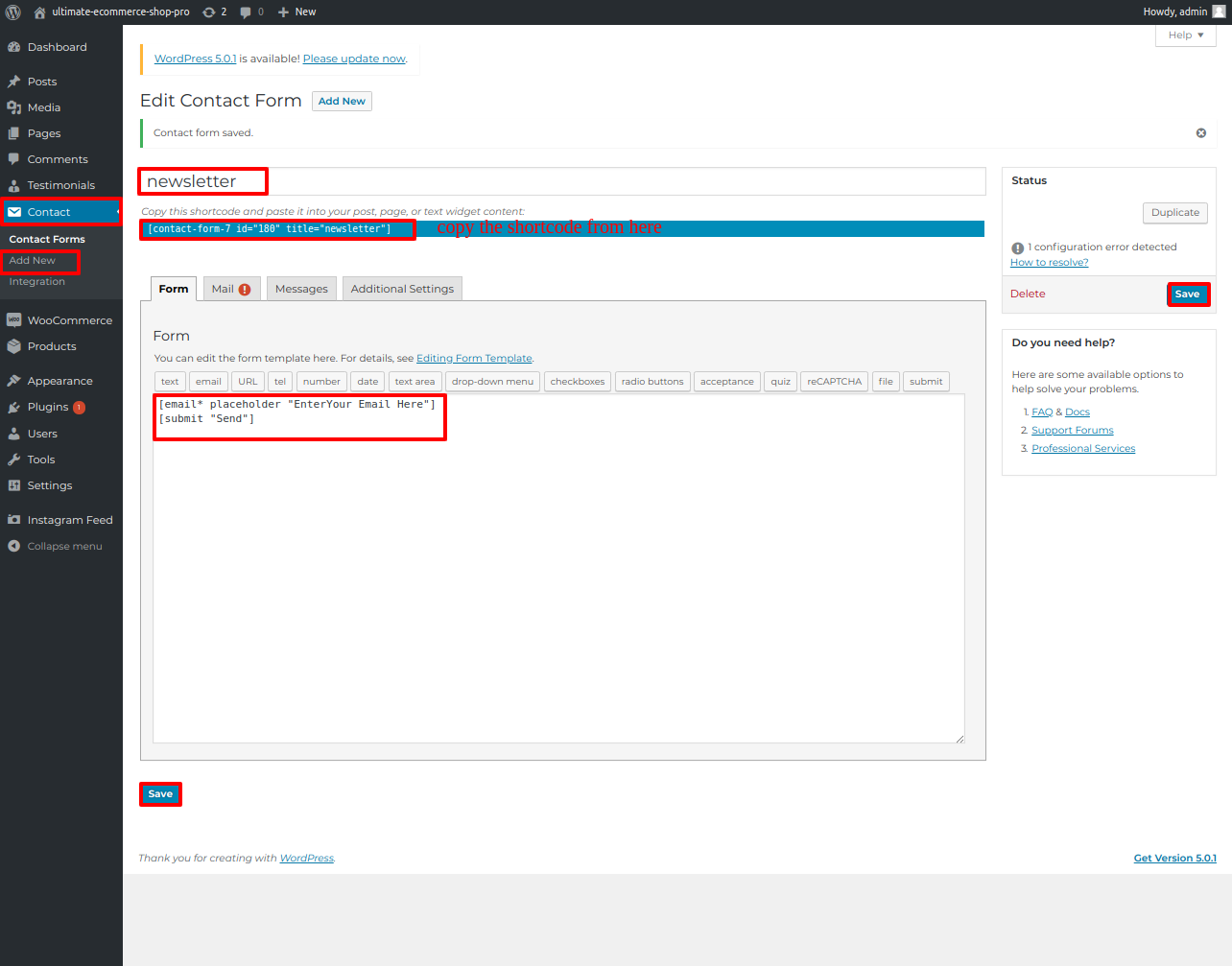Click the Delete link
The image size is (1232, 966).
tap(1028, 294)
